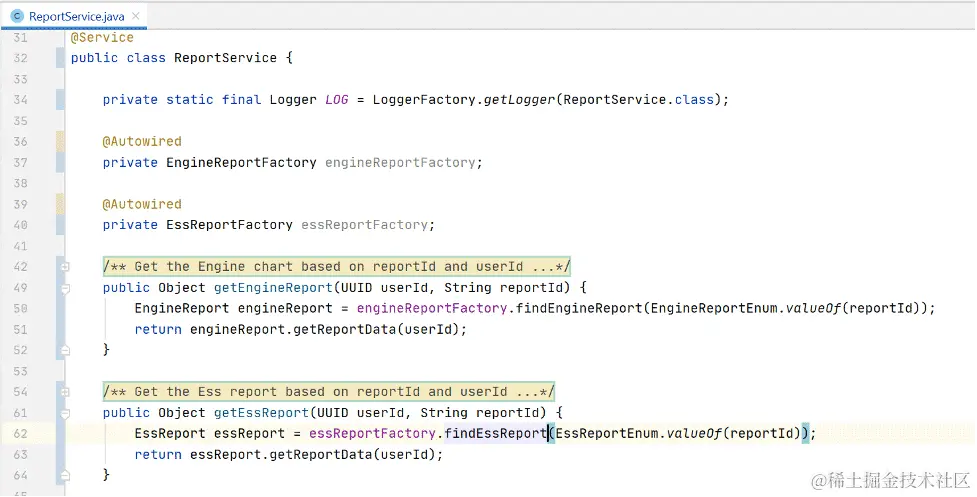This screenshot has height=497, width=977.
Task: Click the ReportService.class argument on line 34
Action: coord(639,100)
